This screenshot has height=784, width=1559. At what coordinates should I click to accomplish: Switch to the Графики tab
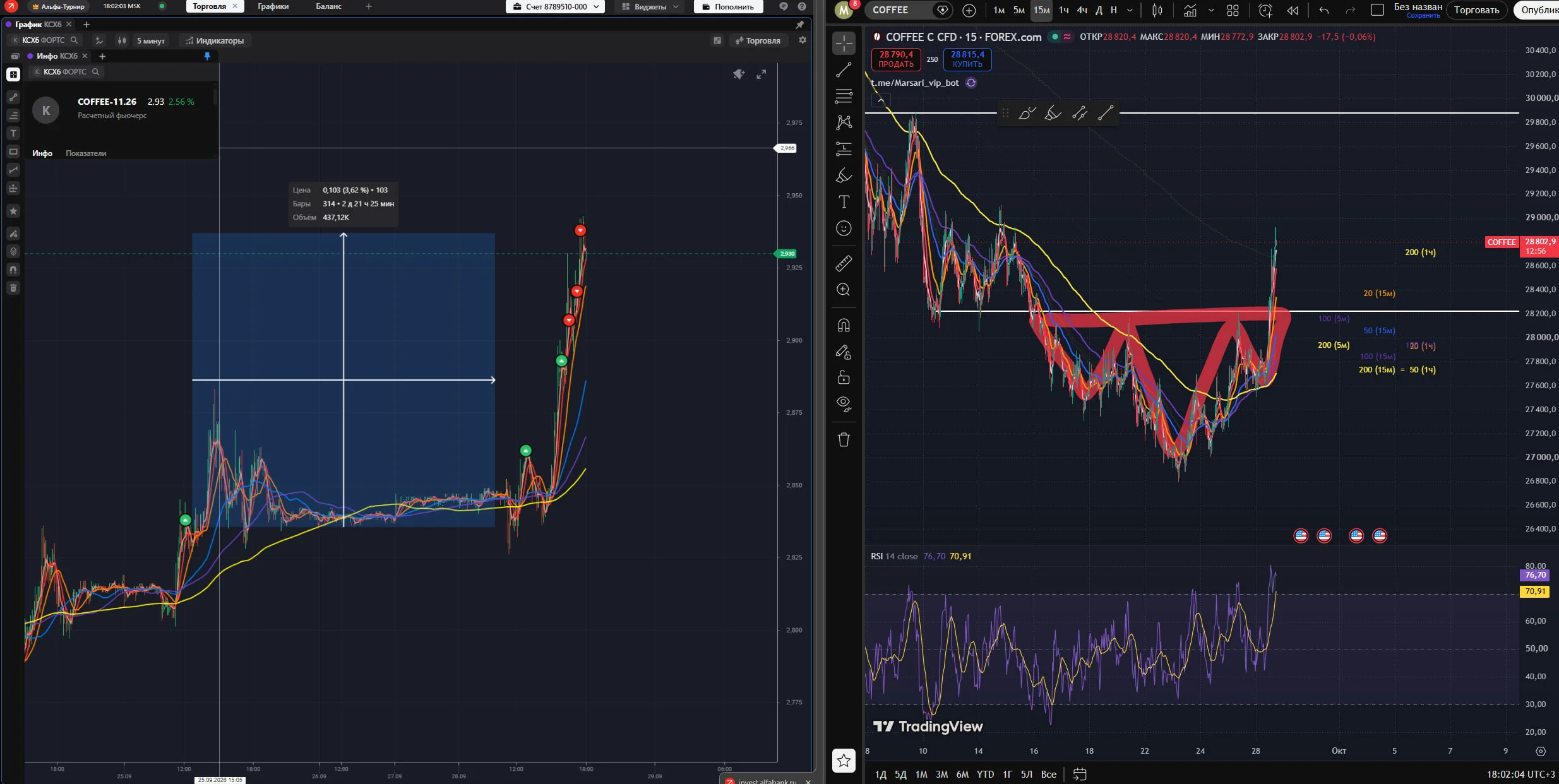[273, 6]
